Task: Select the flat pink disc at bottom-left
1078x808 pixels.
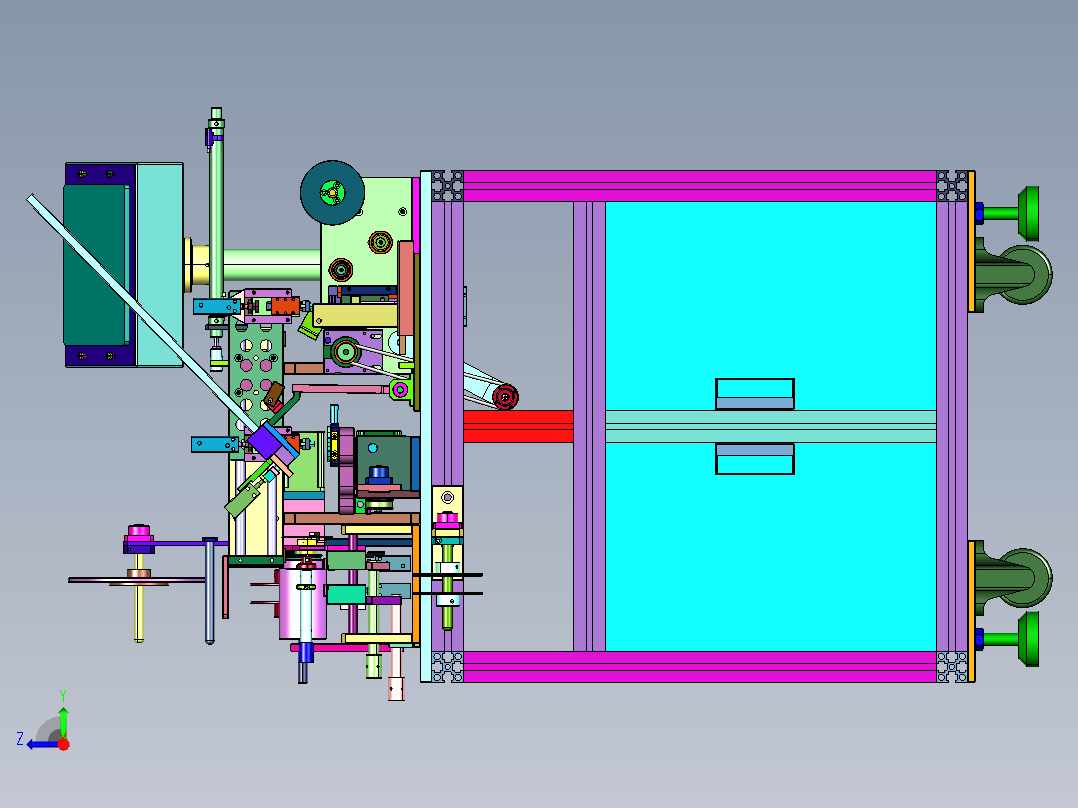Action: click(x=138, y=581)
